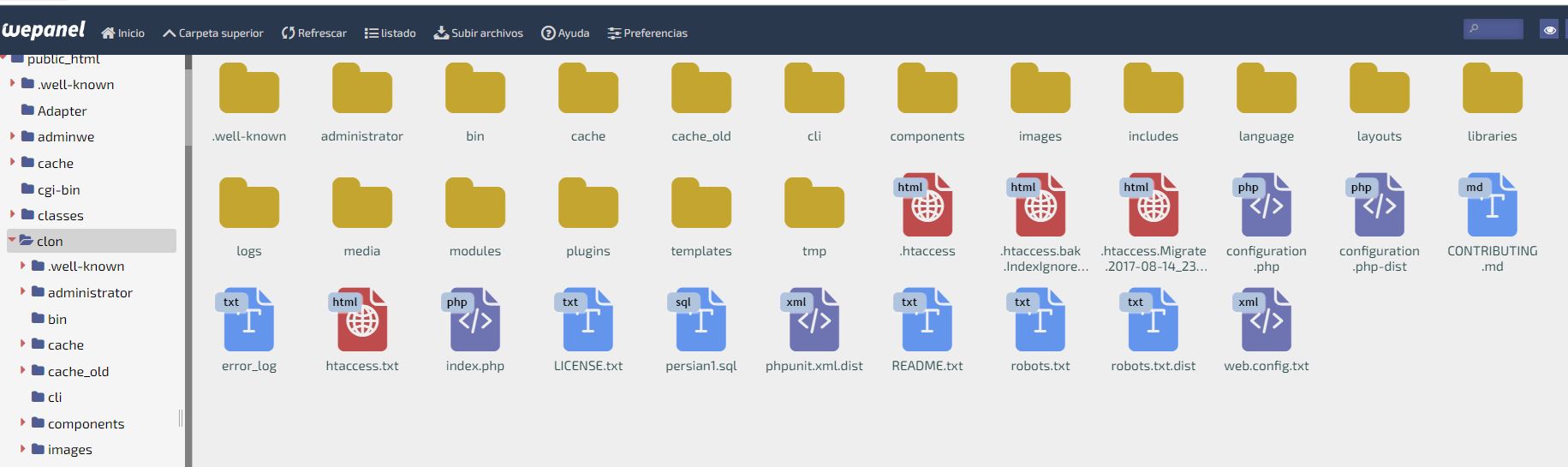
Task: Select the configuration.php file icon
Action: [x=1263, y=205]
